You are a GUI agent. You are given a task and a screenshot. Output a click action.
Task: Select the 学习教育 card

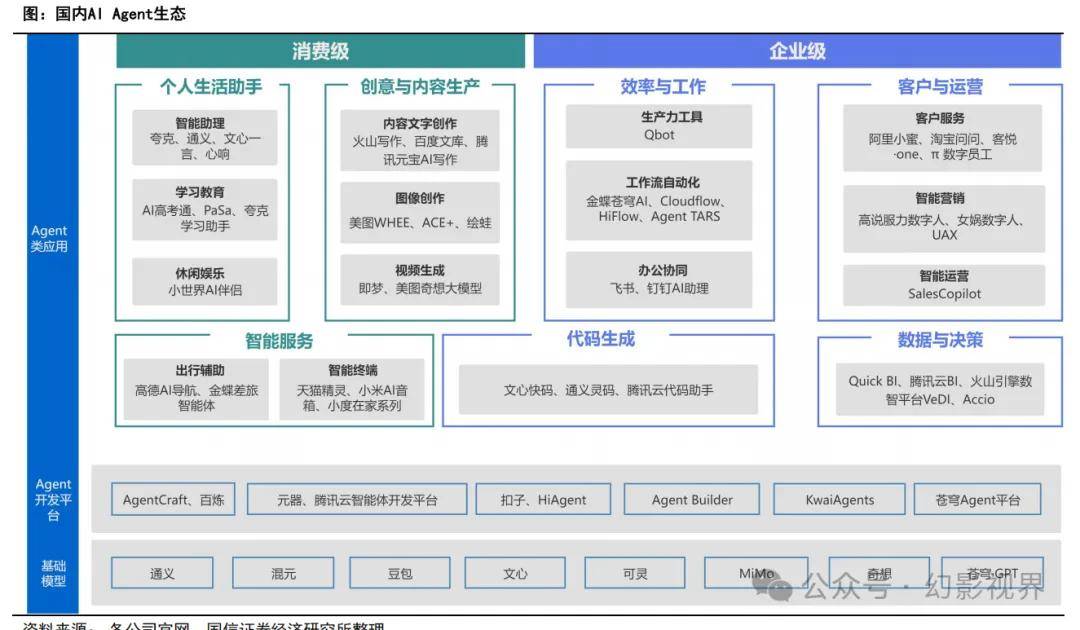(205, 209)
